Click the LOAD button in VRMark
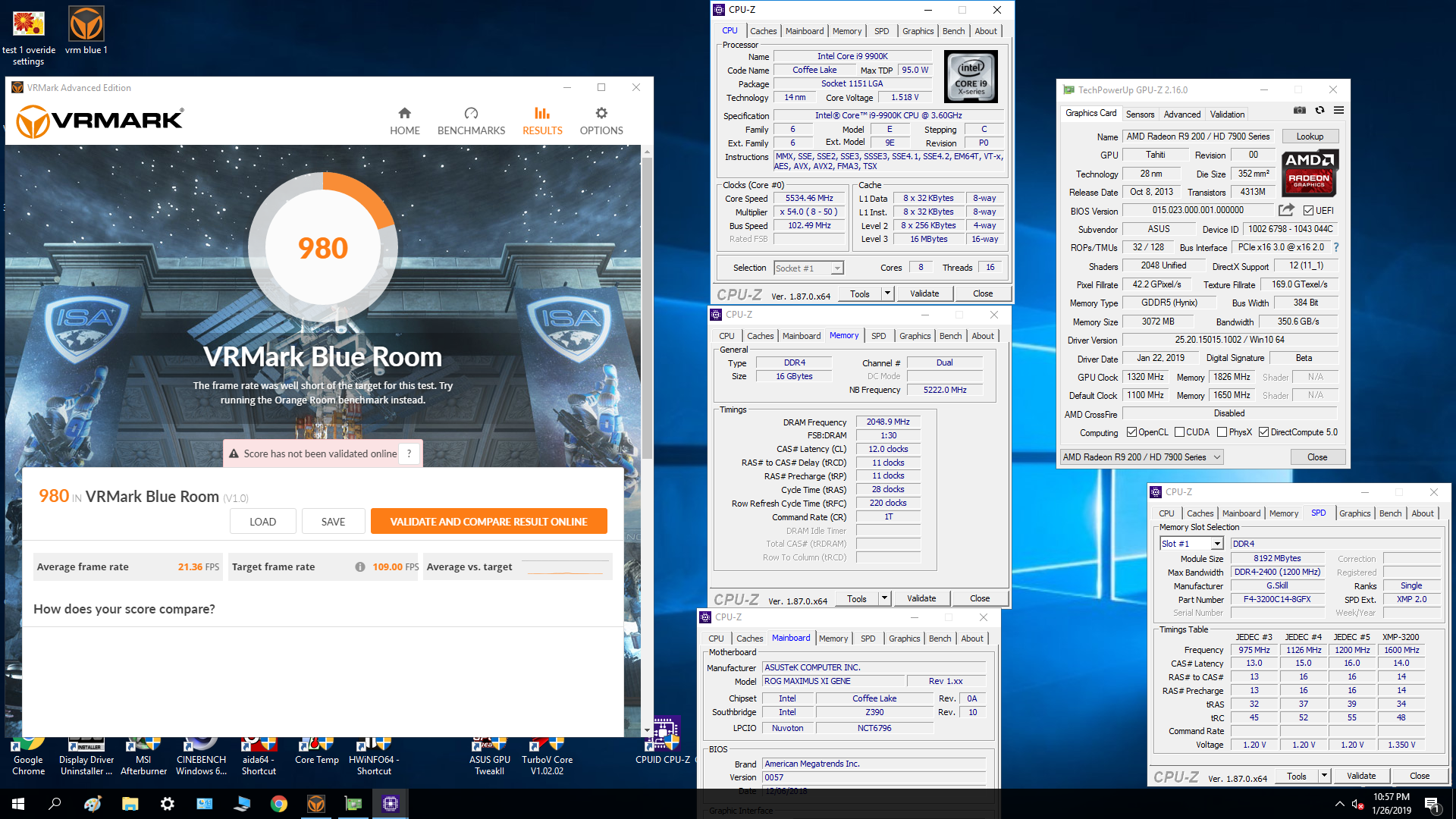The width and height of the screenshot is (1456, 819). [262, 522]
